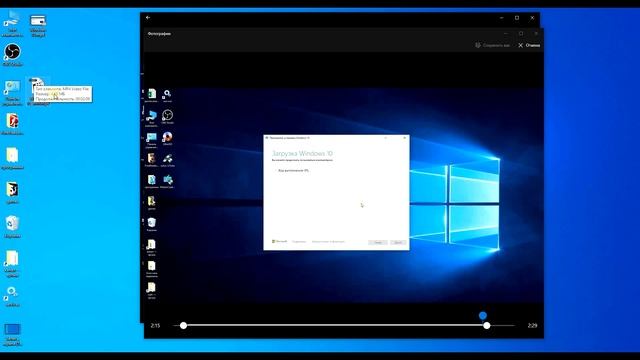Screen dimensions: 640x360
Task: Select the Recycle Bin desktop icon
Action: tap(12, 227)
